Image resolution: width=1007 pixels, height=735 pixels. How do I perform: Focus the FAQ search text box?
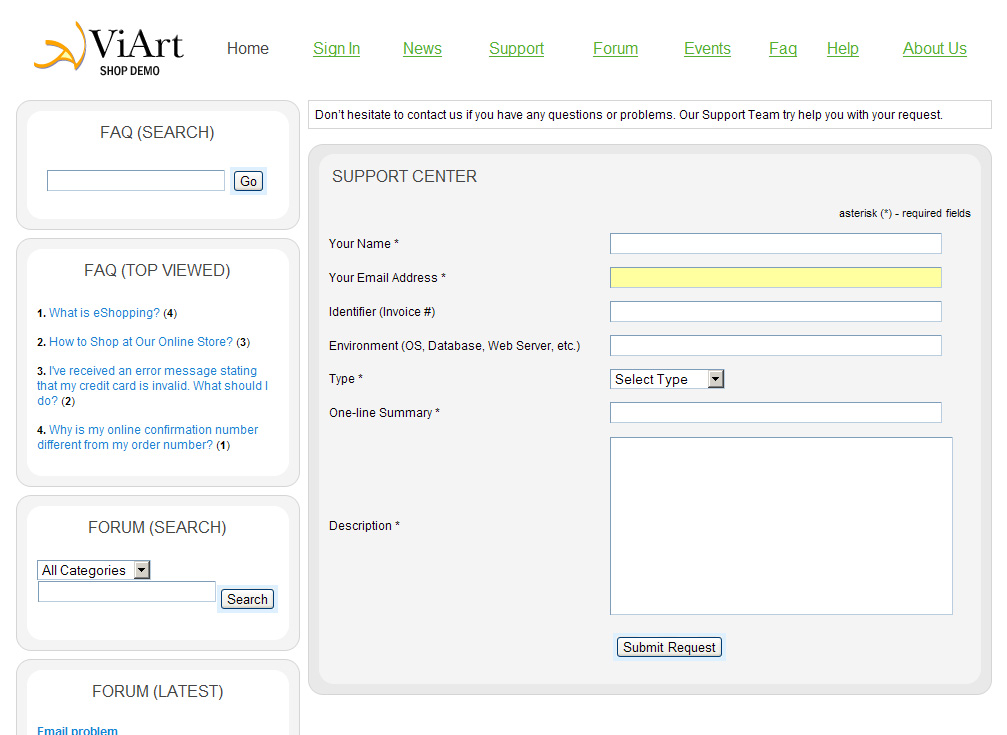(x=136, y=181)
